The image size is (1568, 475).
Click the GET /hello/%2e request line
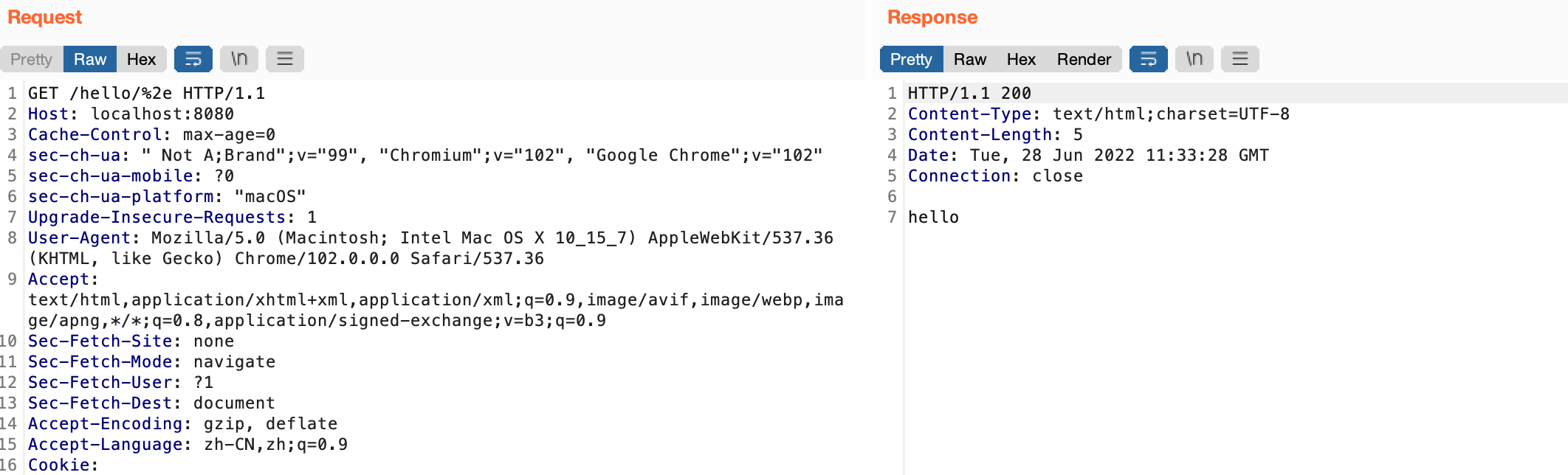click(146, 94)
